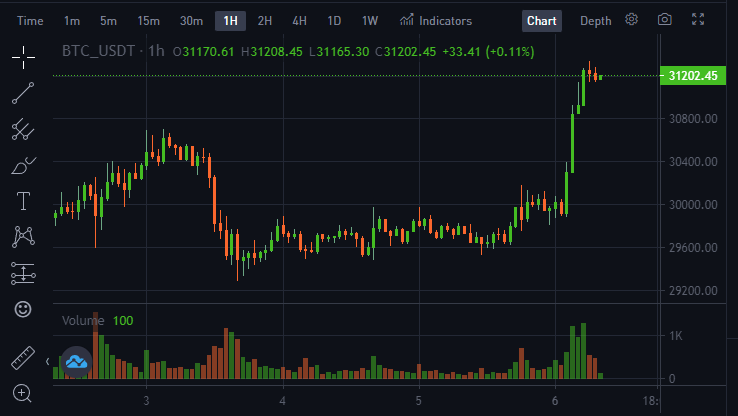Select the trend line drawing tool
Viewport: 738px width, 416px height.
(x=23, y=93)
